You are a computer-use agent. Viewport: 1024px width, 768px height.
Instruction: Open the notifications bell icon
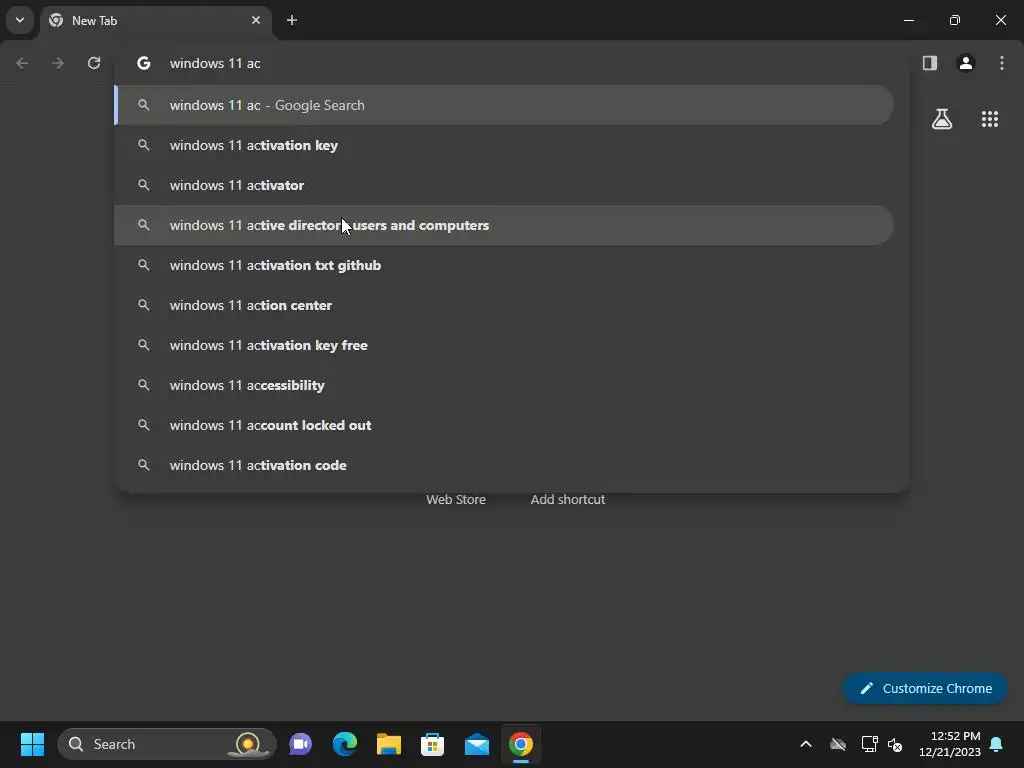(997, 744)
